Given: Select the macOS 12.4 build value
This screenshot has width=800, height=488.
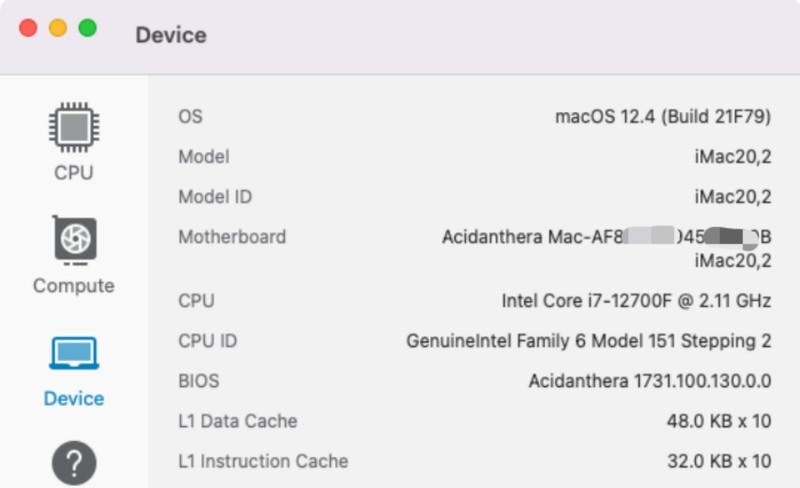Looking at the screenshot, I should click(663, 116).
